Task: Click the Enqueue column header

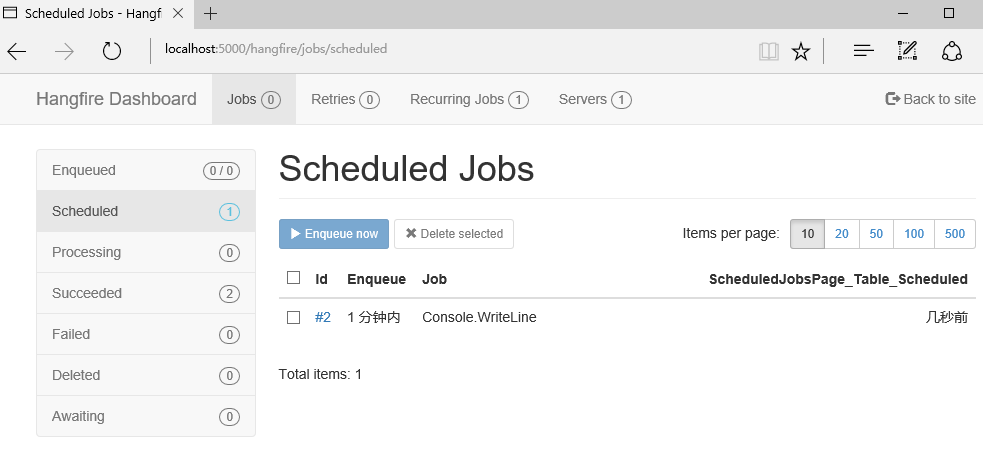Action: click(x=377, y=279)
